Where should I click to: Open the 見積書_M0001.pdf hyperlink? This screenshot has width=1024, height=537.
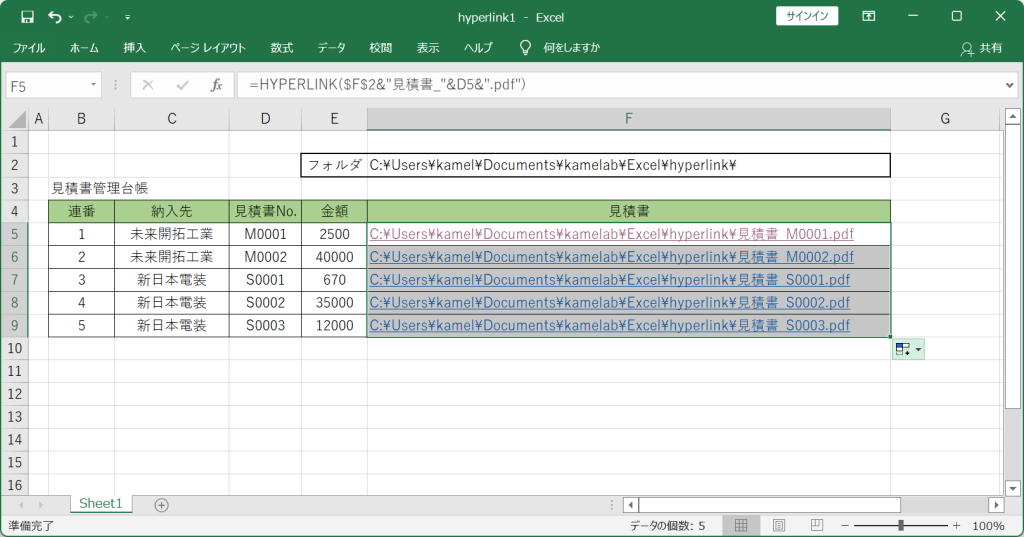611,234
